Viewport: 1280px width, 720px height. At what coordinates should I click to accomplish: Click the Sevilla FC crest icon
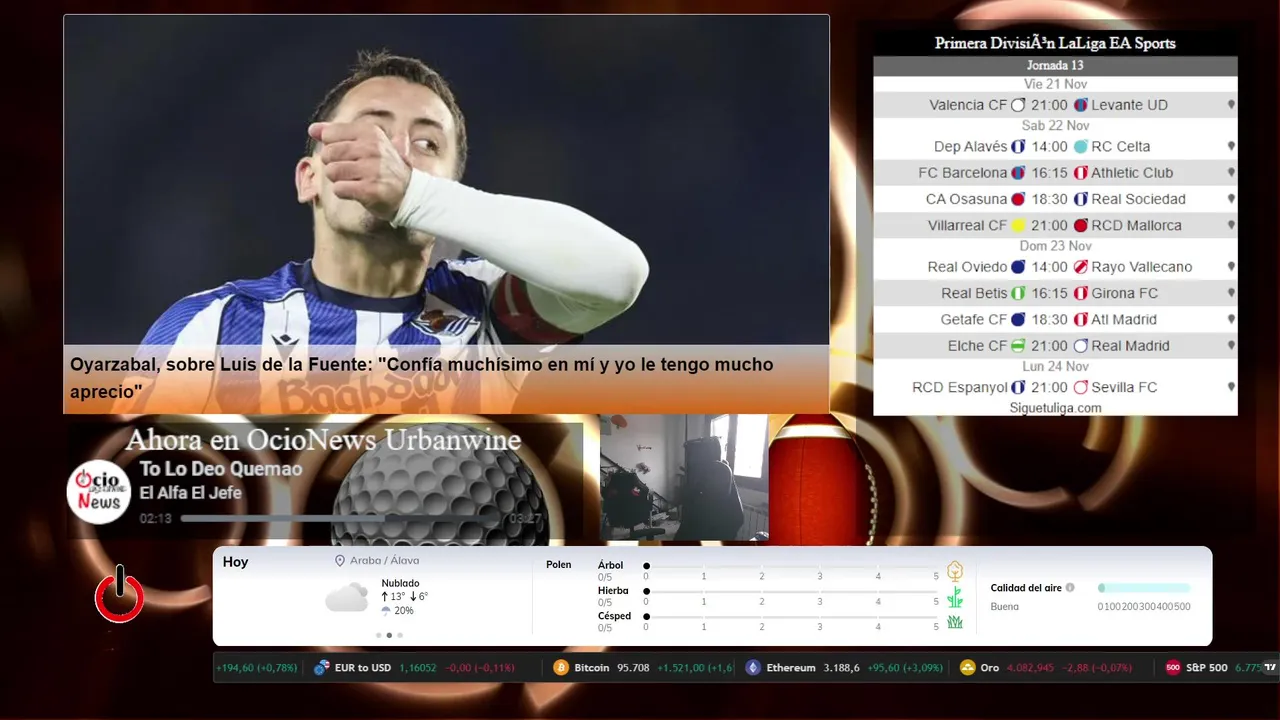click(1080, 388)
